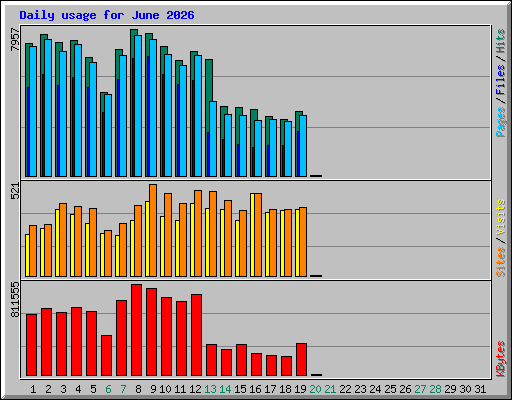Viewport: 512px width, 400px height.
Task: Click the 811555 axis maximum label
Action: click(x=15, y=299)
